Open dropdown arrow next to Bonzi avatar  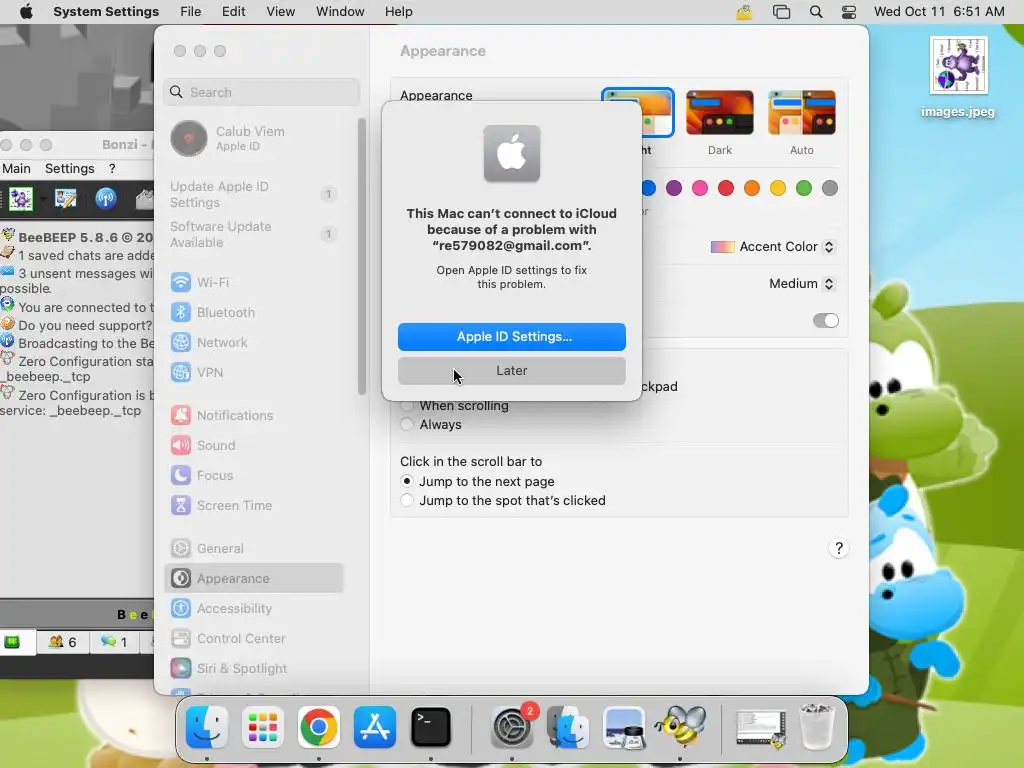coord(43,199)
